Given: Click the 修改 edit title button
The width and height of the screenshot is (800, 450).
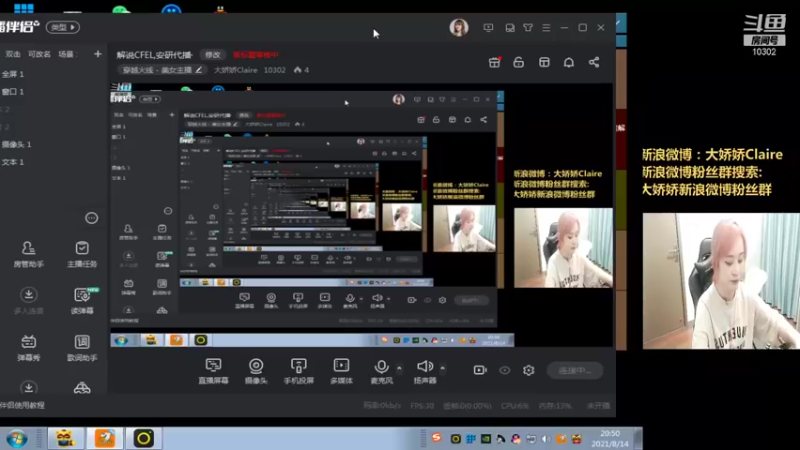Looking at the screenshot, I should point(213,55).
